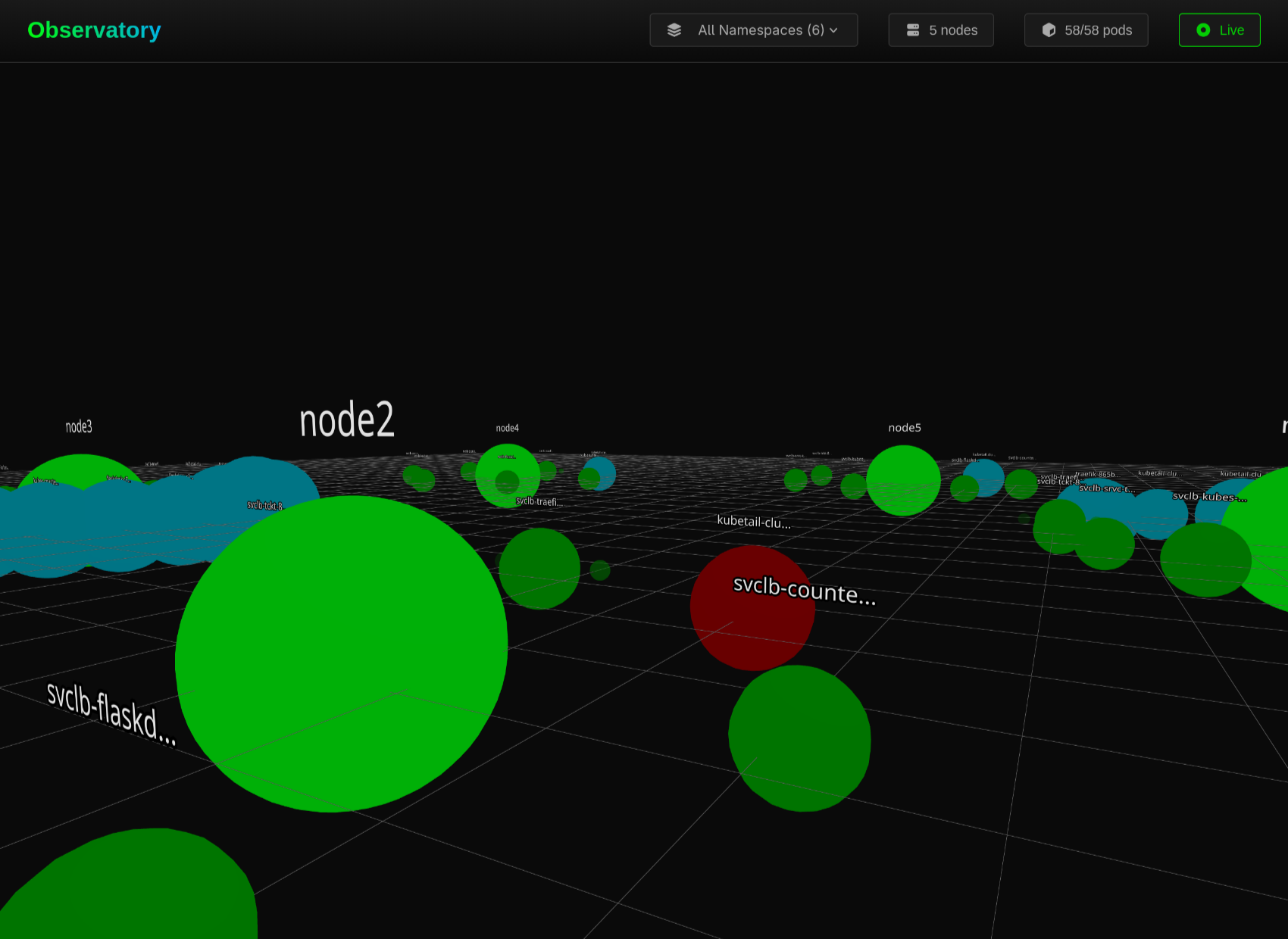The image size is (1288, 939).
Task: Select the bright green sphere under node4 label
Action: [x=508, y=476]
